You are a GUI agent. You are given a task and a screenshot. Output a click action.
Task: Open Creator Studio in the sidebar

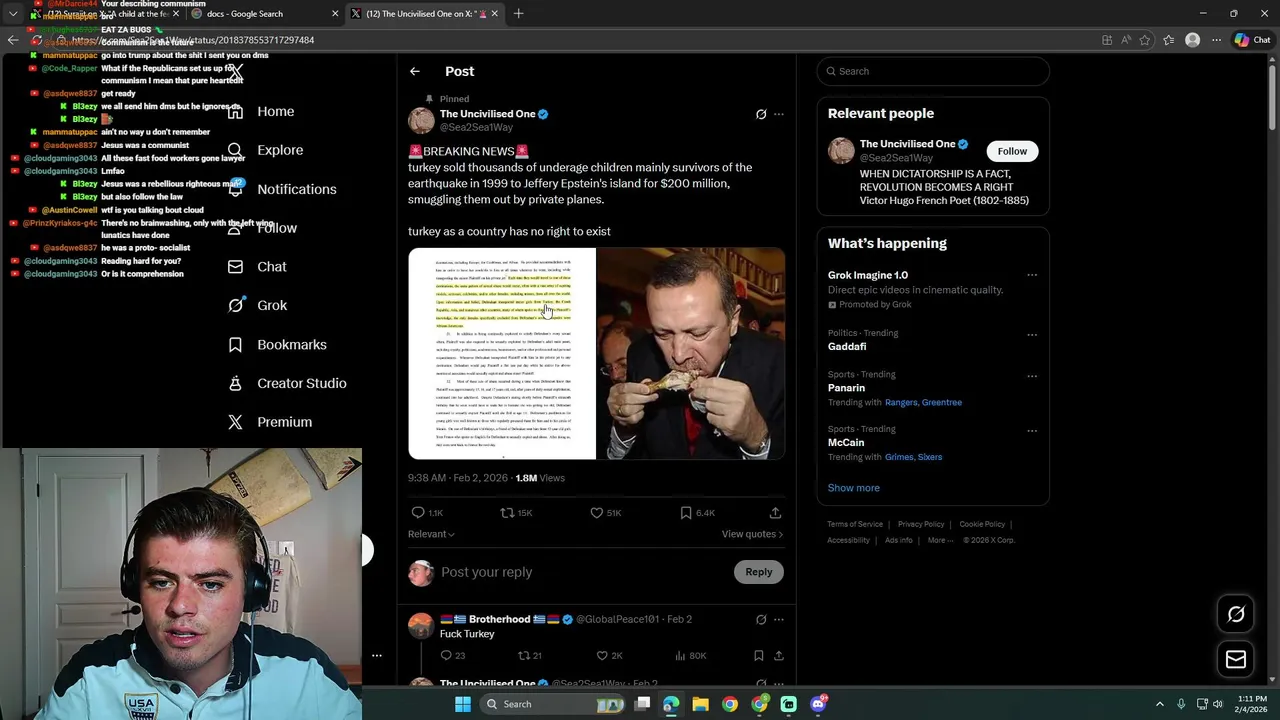point(287,383)
